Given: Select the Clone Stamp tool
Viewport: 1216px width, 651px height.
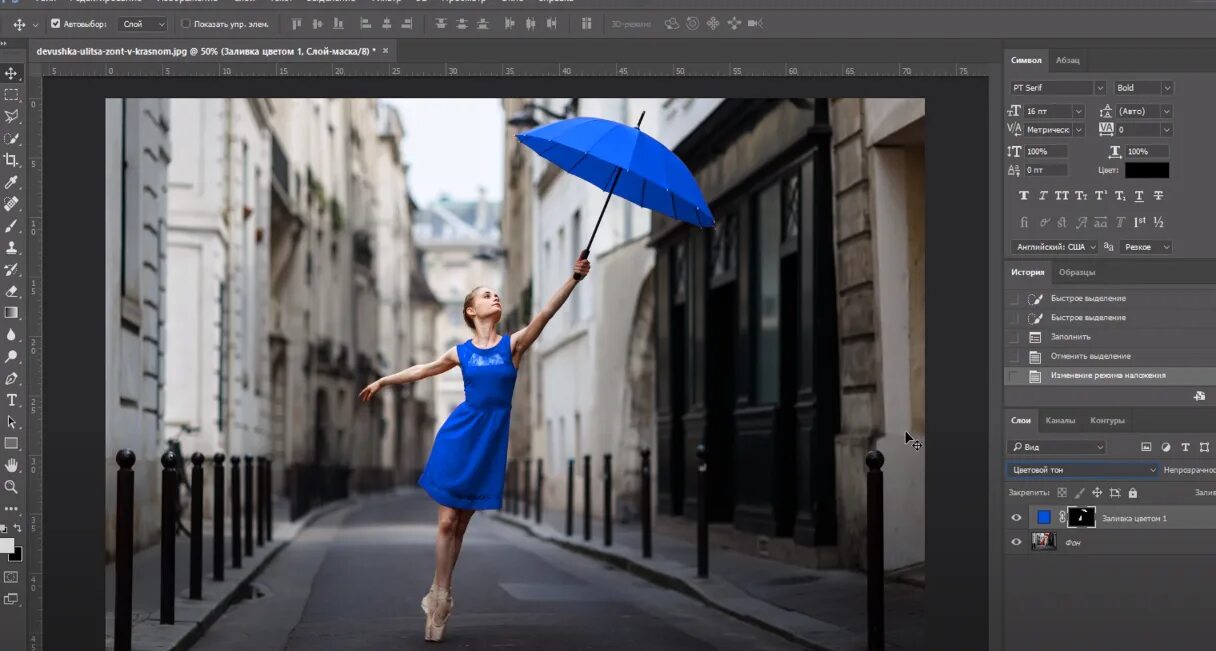Looking at the screenshot, I should click(11, 247).
